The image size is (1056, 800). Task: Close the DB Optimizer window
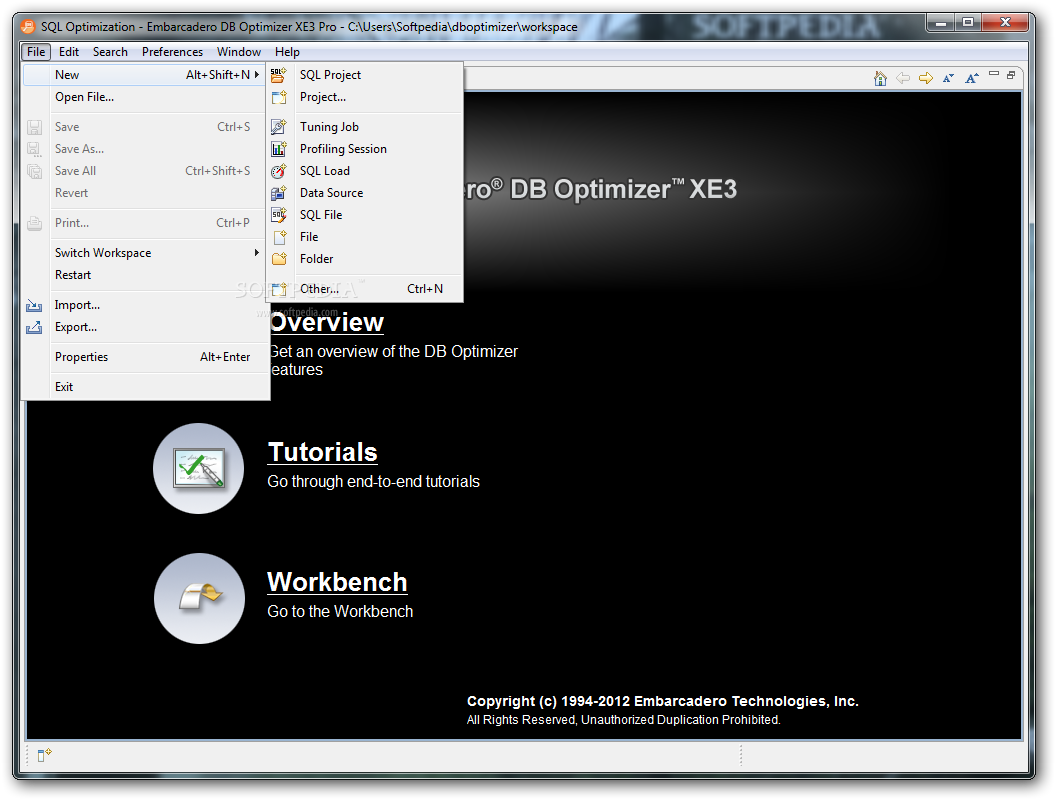tap(1005, 22)
